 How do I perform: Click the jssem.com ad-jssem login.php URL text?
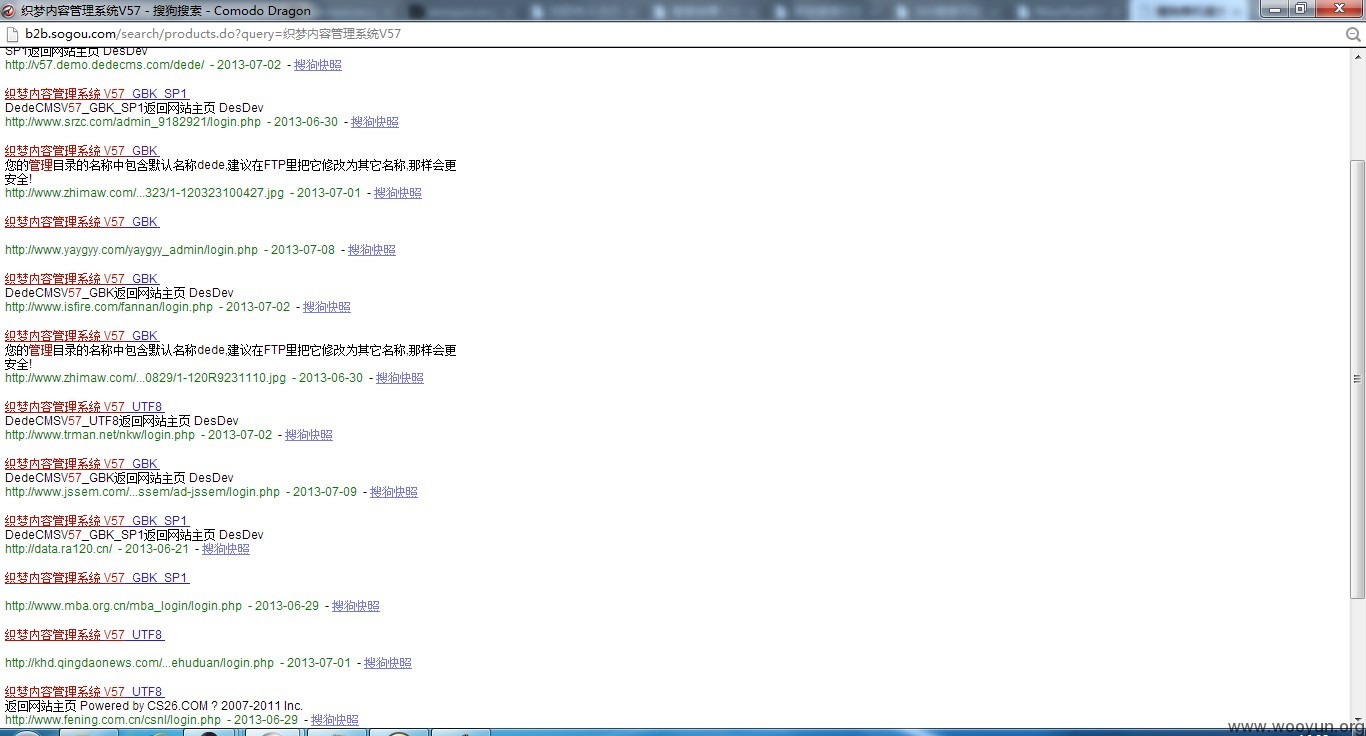[x=143, y=492]
